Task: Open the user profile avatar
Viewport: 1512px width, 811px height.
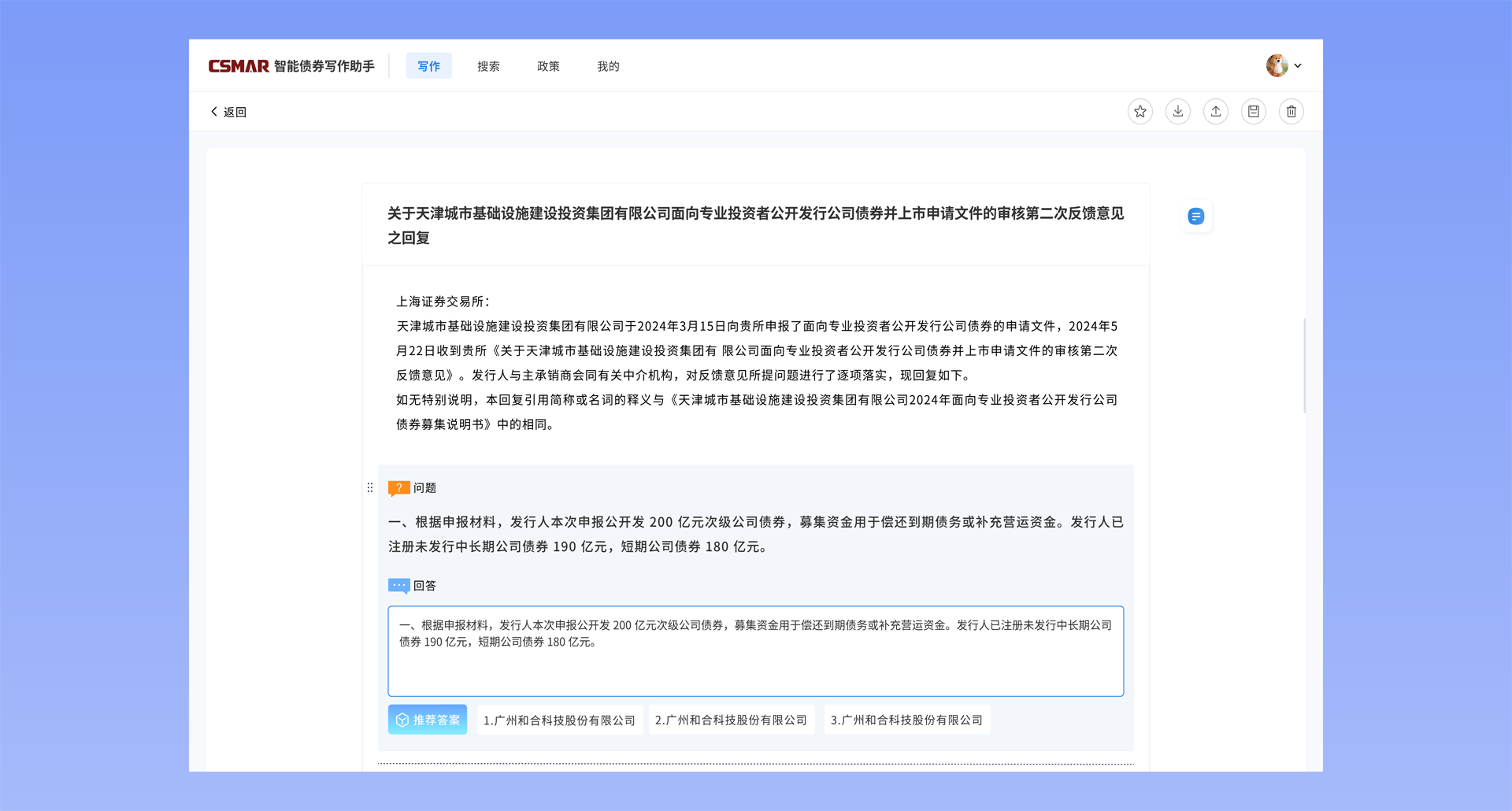Action: [1277, 66]
